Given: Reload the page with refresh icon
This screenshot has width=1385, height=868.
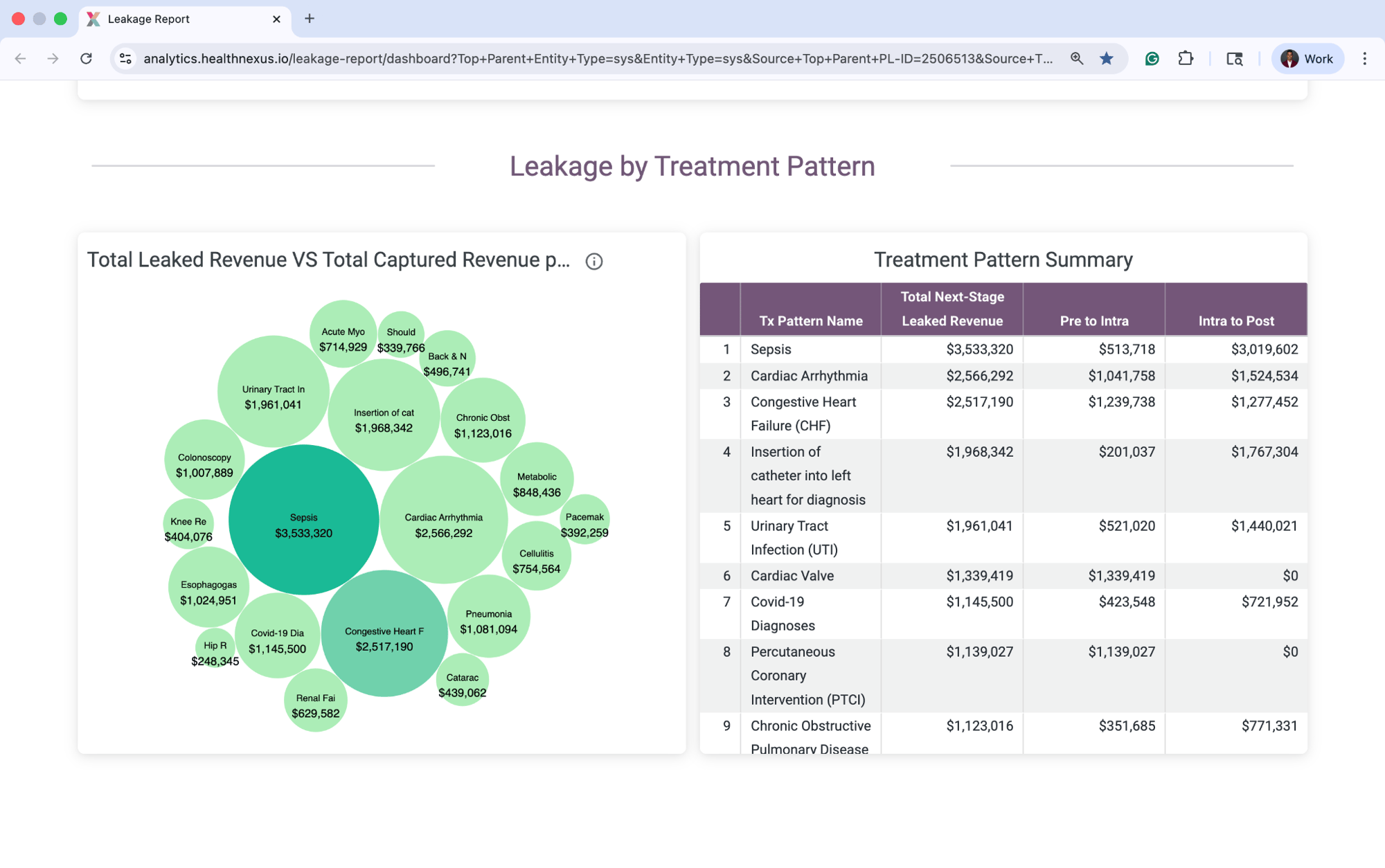Looking at the screenshot, I should [x=86, y=59].
